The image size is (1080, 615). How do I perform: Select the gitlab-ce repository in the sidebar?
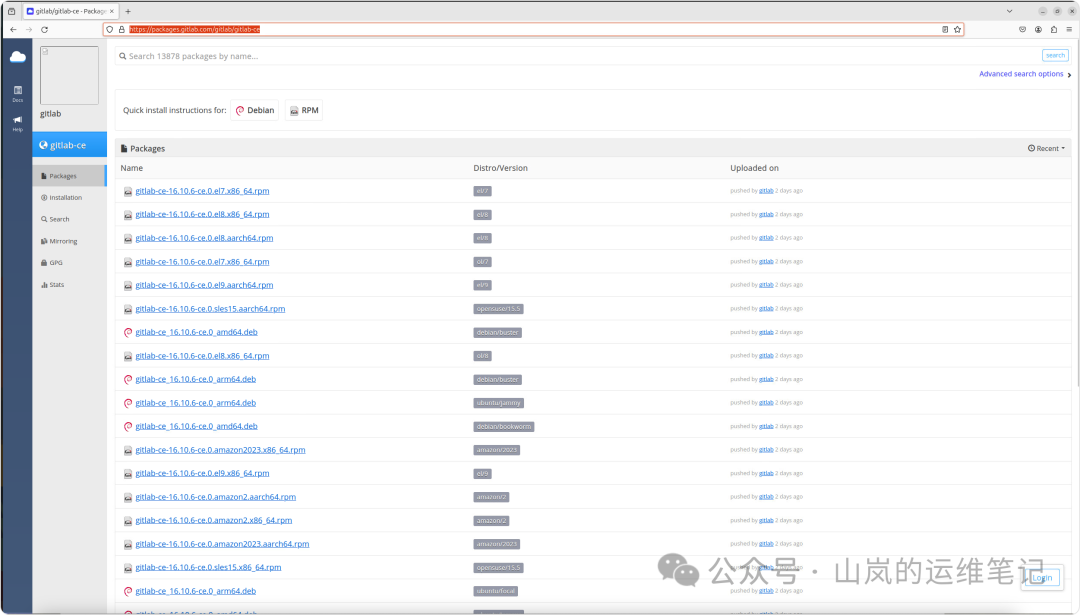click(66, 143)
